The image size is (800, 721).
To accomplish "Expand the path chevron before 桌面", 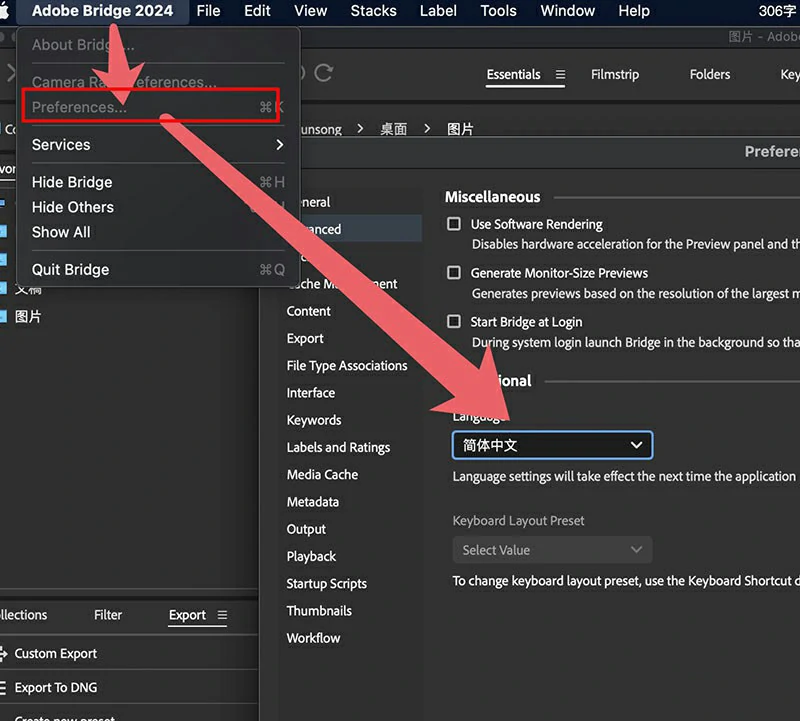I will pyautogui.click(x=360, y=129).
